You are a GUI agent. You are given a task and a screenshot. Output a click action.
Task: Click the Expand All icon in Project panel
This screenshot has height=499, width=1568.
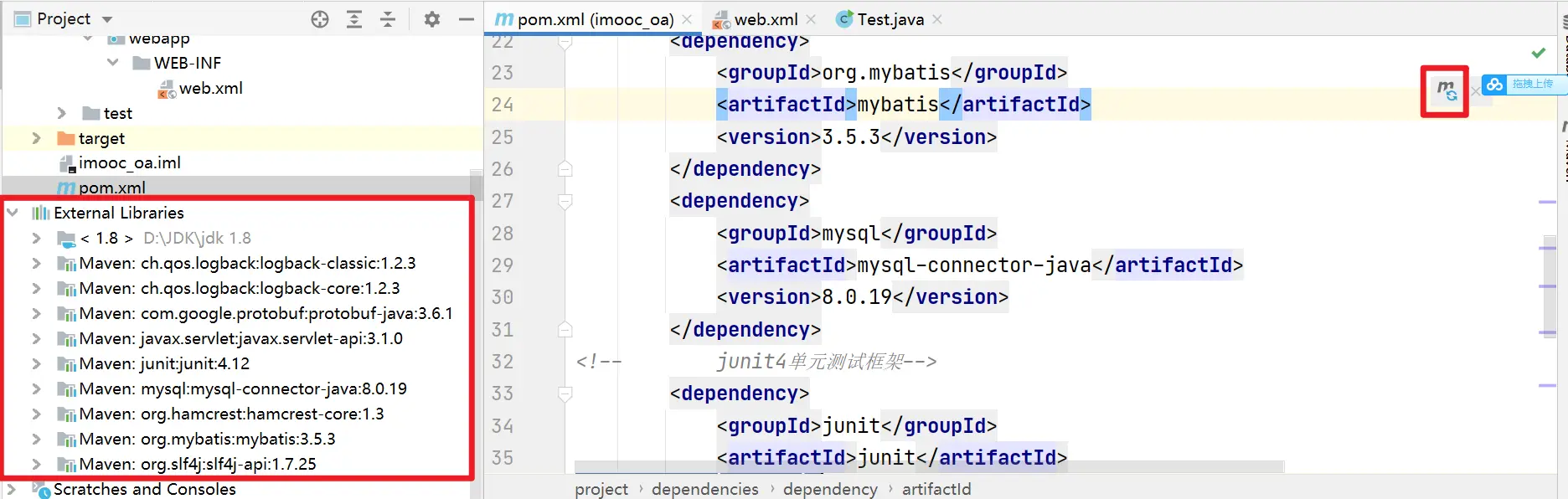(354, 19)
